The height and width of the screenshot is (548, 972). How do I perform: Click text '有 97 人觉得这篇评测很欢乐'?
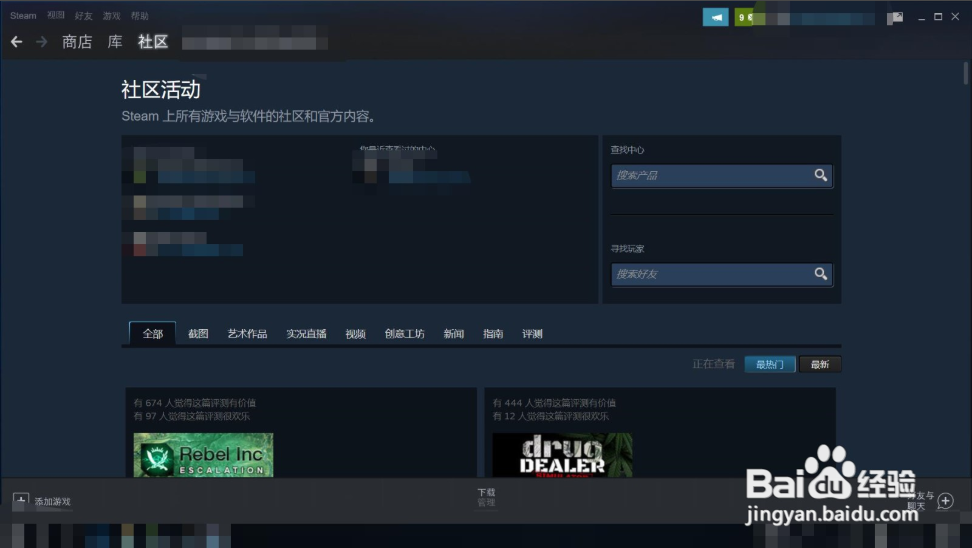192,416
